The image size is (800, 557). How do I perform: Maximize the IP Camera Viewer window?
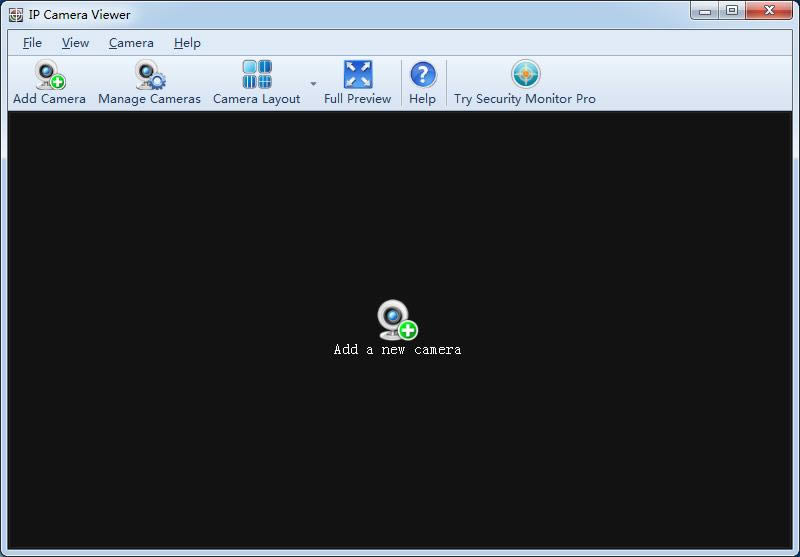pos(732,10)
